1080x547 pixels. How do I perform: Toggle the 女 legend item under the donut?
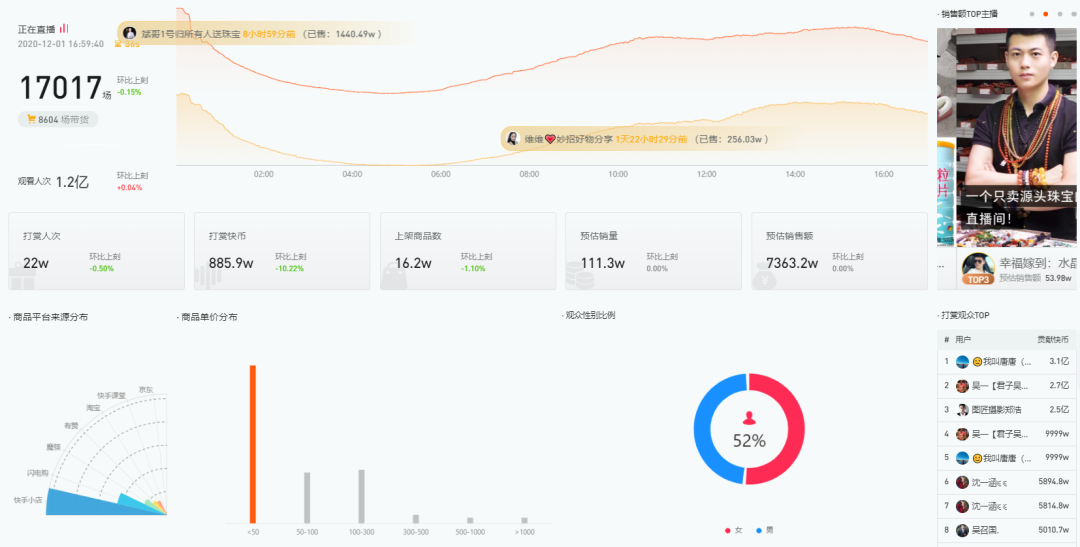click(733, 530)
